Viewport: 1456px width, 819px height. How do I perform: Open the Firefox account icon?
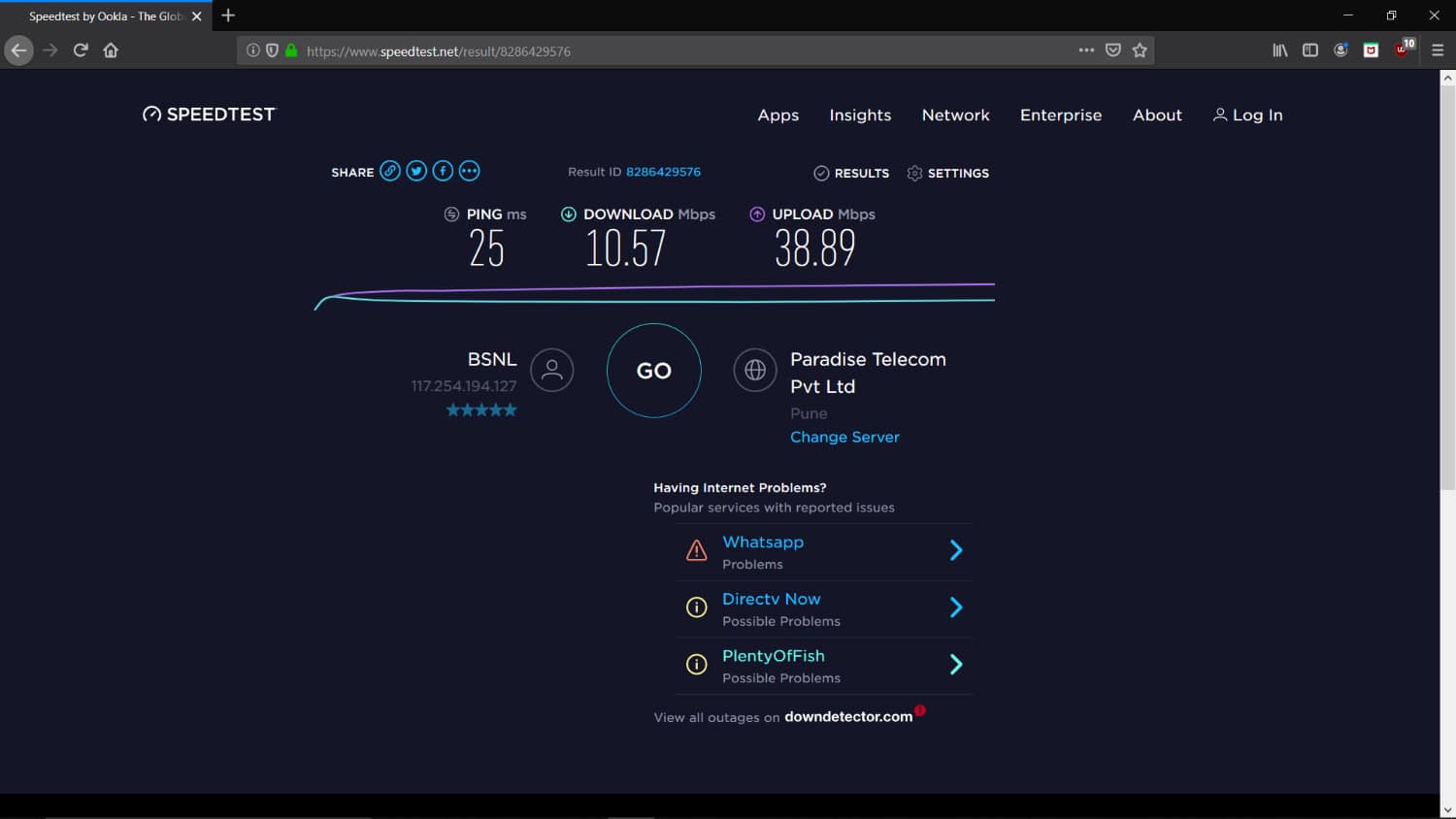point(1340,50)
